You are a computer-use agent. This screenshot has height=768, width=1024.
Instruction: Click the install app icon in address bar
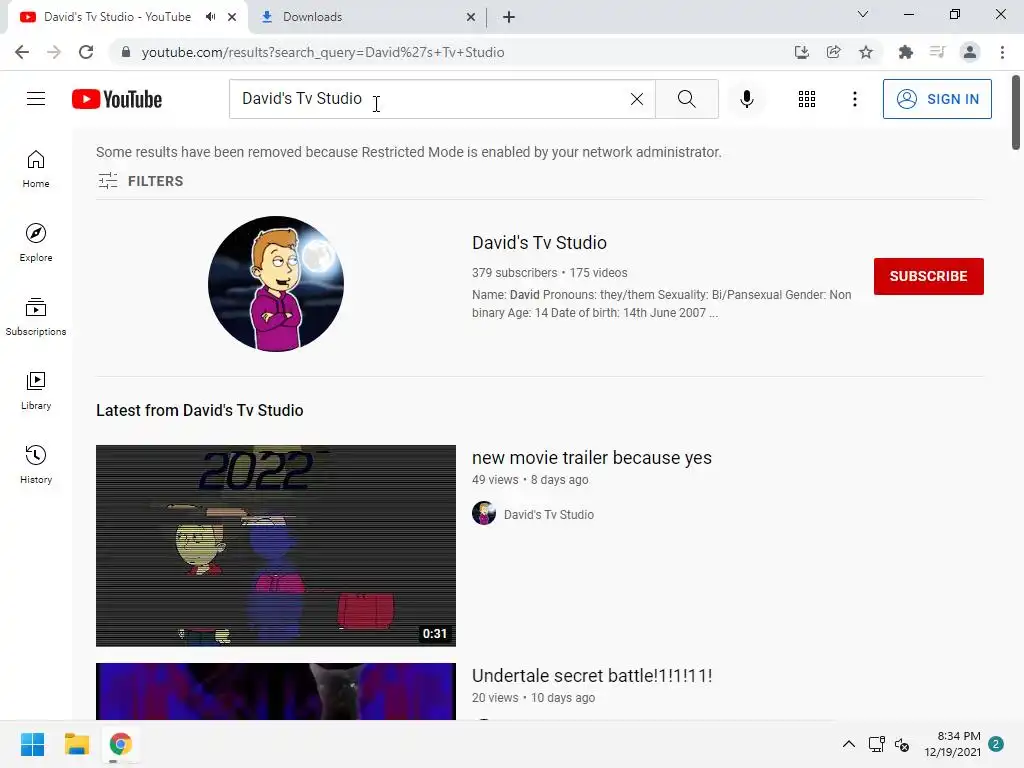(801, 52)
